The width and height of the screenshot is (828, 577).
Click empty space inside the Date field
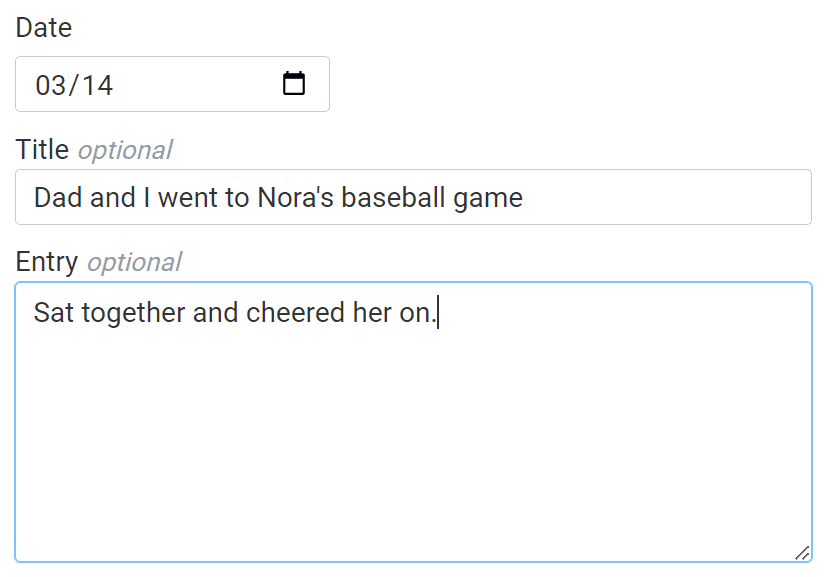(x=200, y=85)
